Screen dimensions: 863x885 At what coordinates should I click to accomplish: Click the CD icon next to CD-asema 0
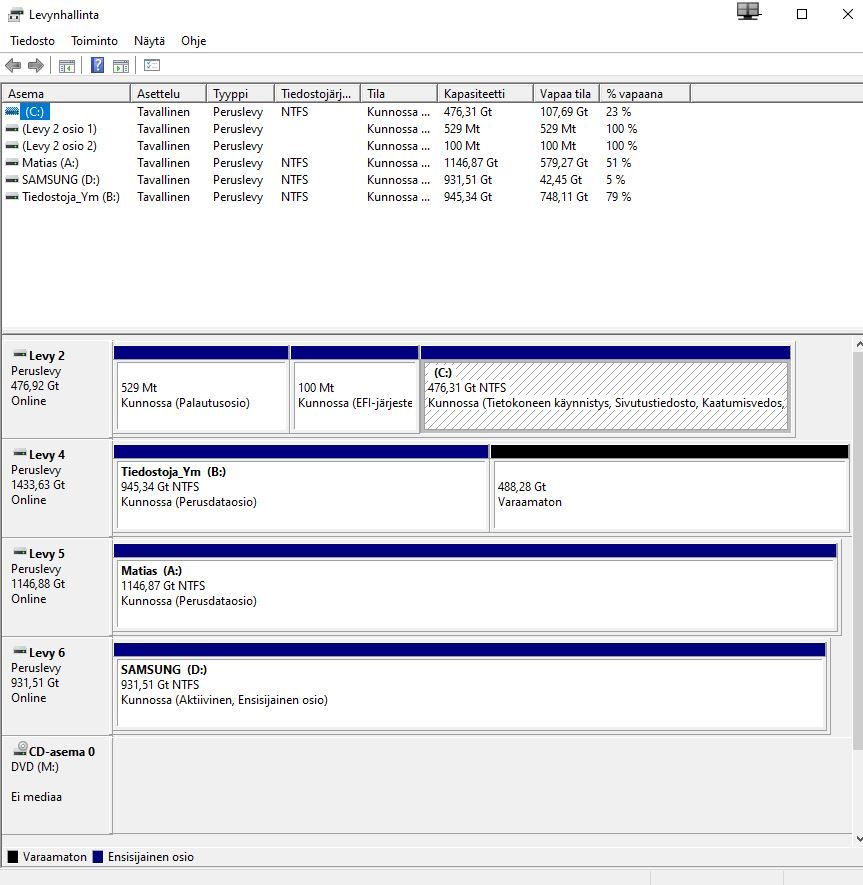click(x=20, y=748)
